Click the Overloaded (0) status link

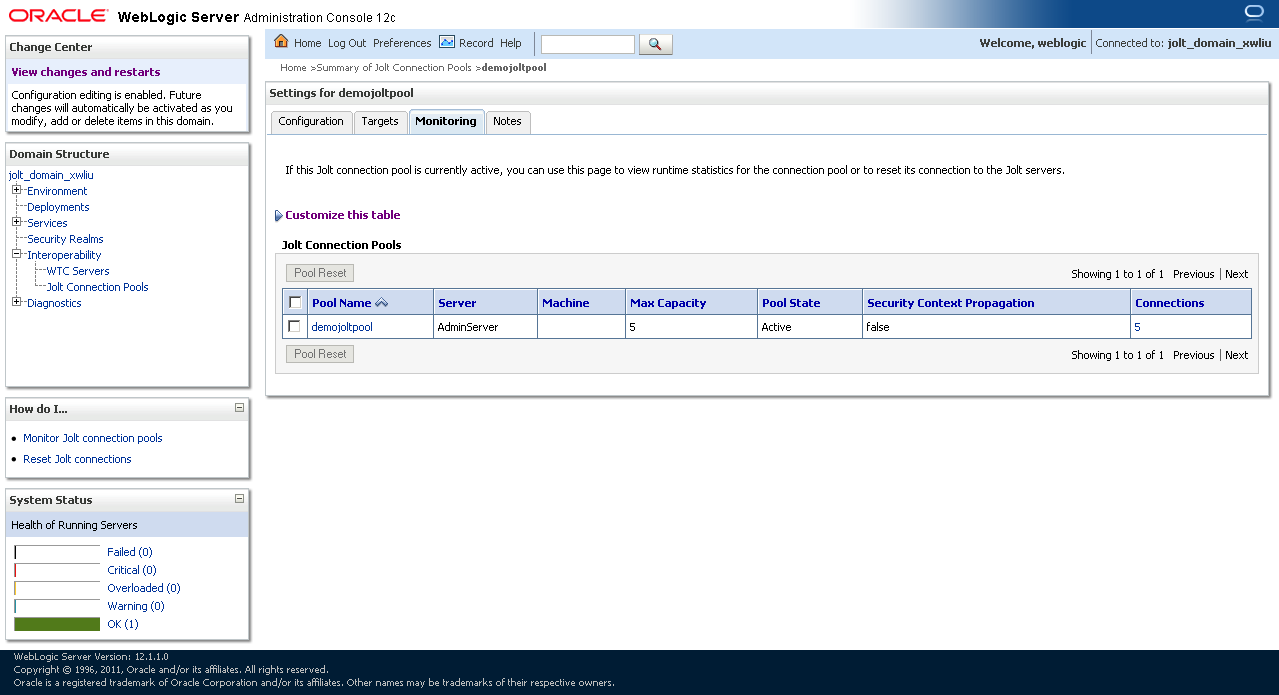tap(144, 588)
